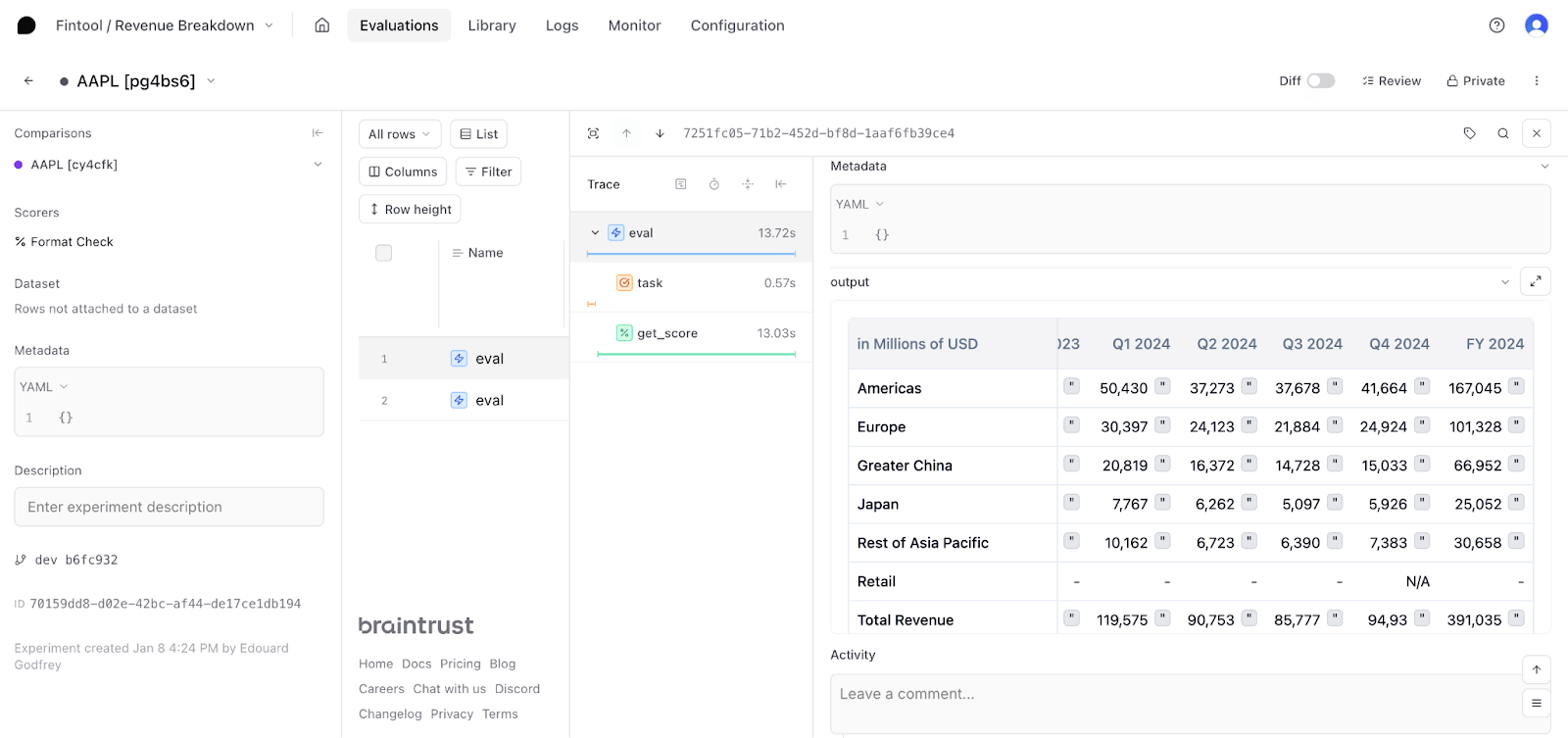Switch to the Library tab
The image size is (1568, 738).
click(x=491, y=25)
